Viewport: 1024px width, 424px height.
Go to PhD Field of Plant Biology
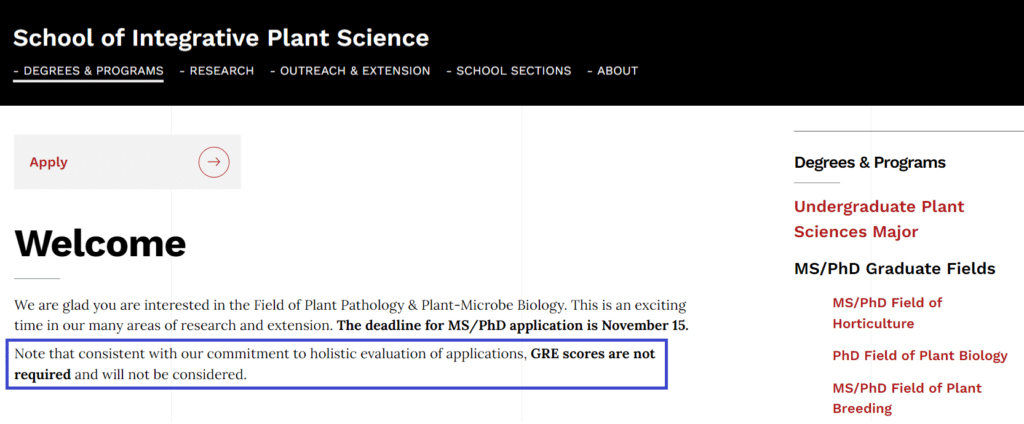click(920, 356)
